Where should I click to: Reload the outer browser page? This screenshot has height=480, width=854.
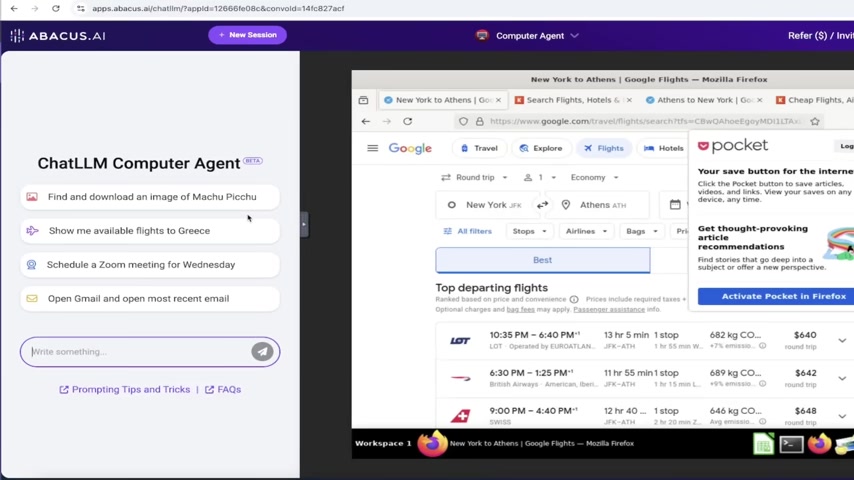click(56, 8)
